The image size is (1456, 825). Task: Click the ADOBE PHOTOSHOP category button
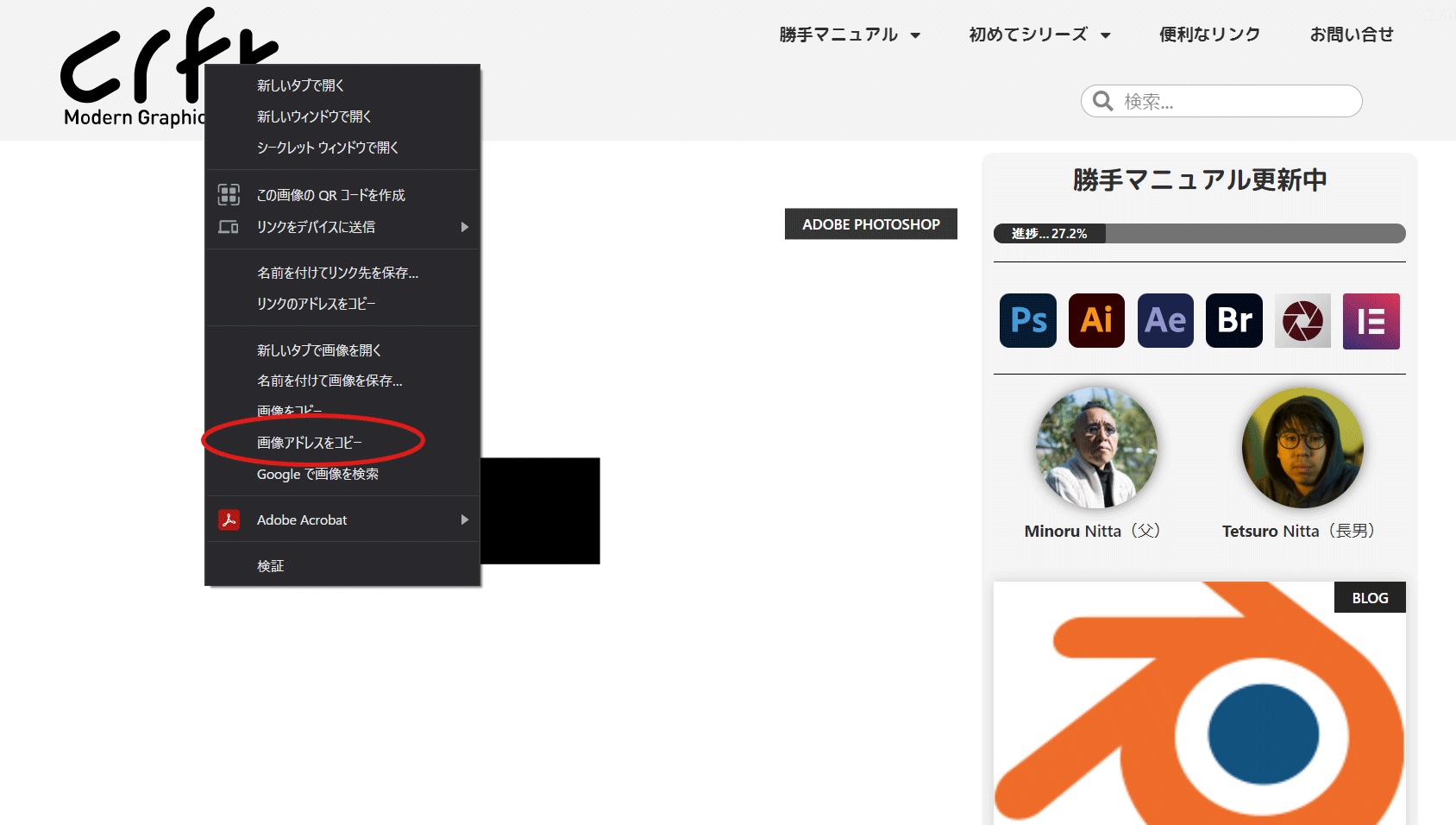871,224
